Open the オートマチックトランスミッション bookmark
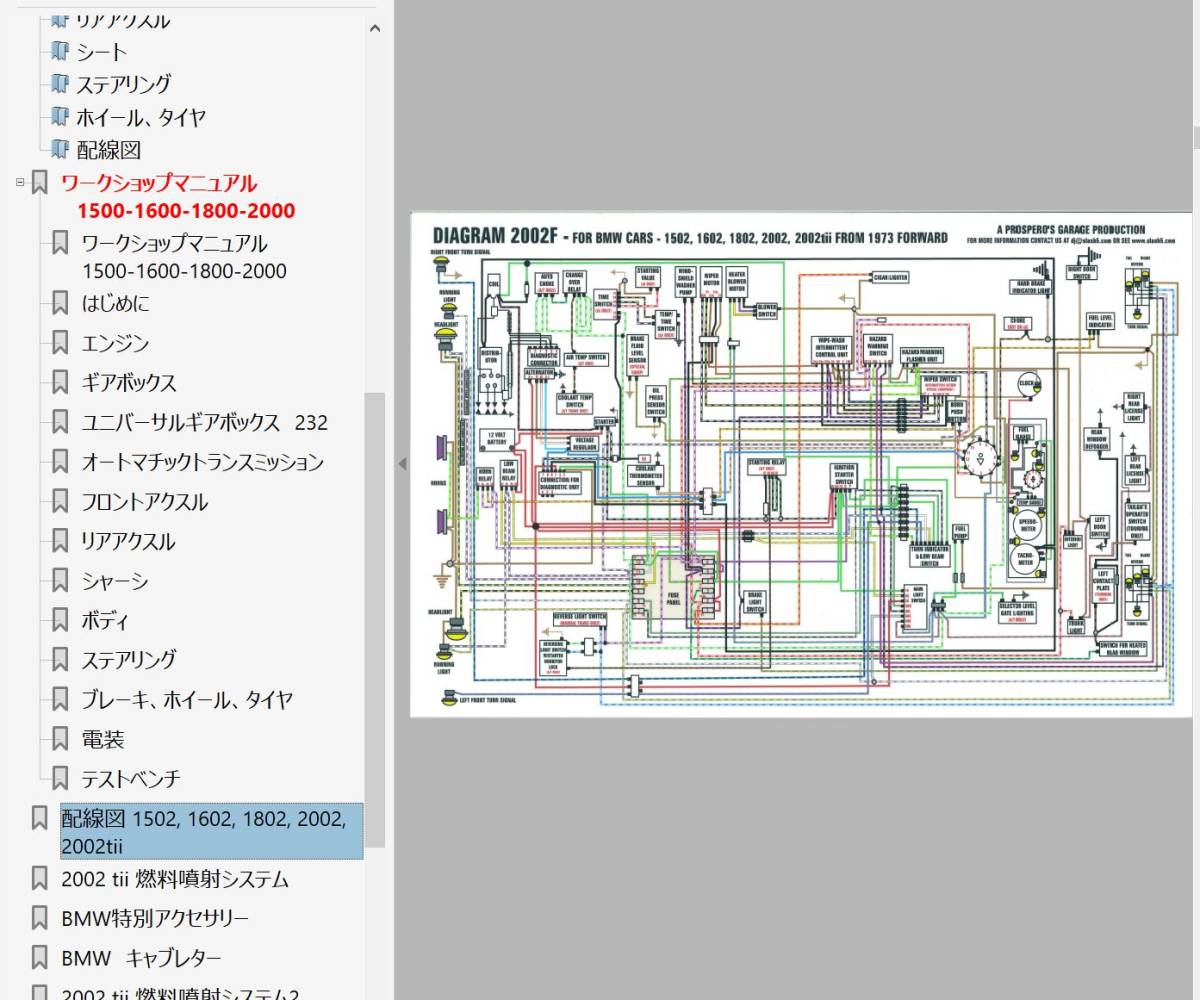The image size is (1200, 1000). pyautogui.click(x=203, y=462)
